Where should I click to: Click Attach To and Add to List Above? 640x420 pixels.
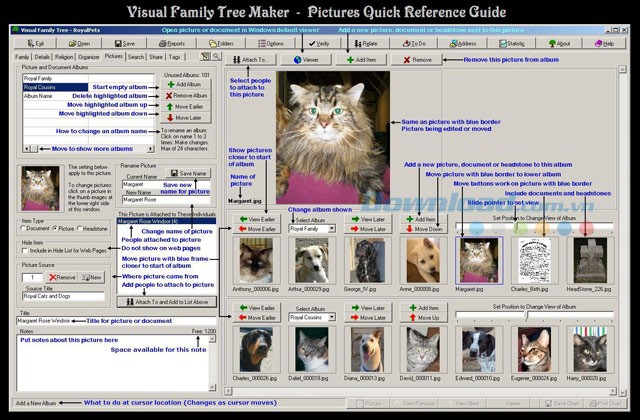pos(167,302)
